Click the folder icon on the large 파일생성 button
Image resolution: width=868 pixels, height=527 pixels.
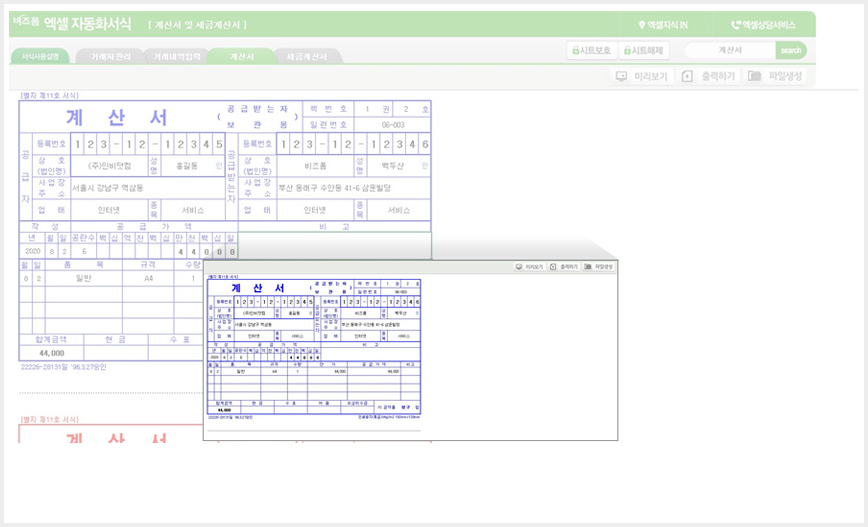755,76
